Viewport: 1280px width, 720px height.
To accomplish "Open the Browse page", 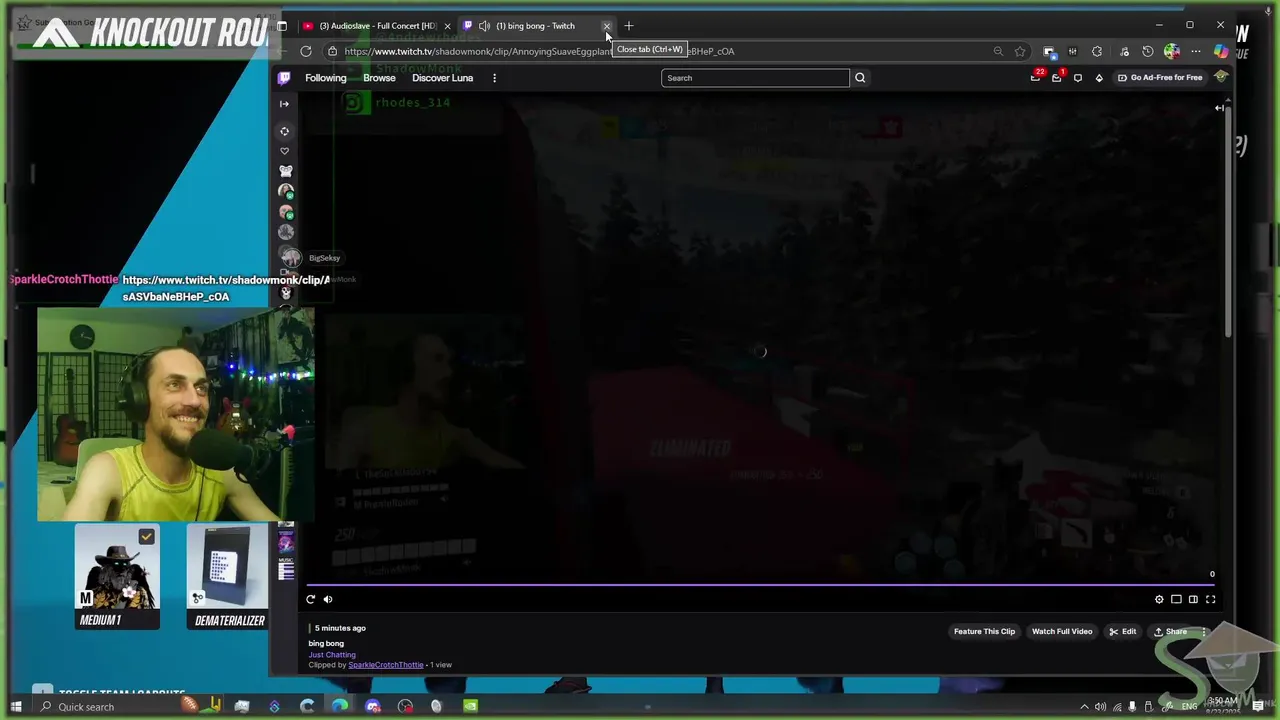I will (379, 78).
